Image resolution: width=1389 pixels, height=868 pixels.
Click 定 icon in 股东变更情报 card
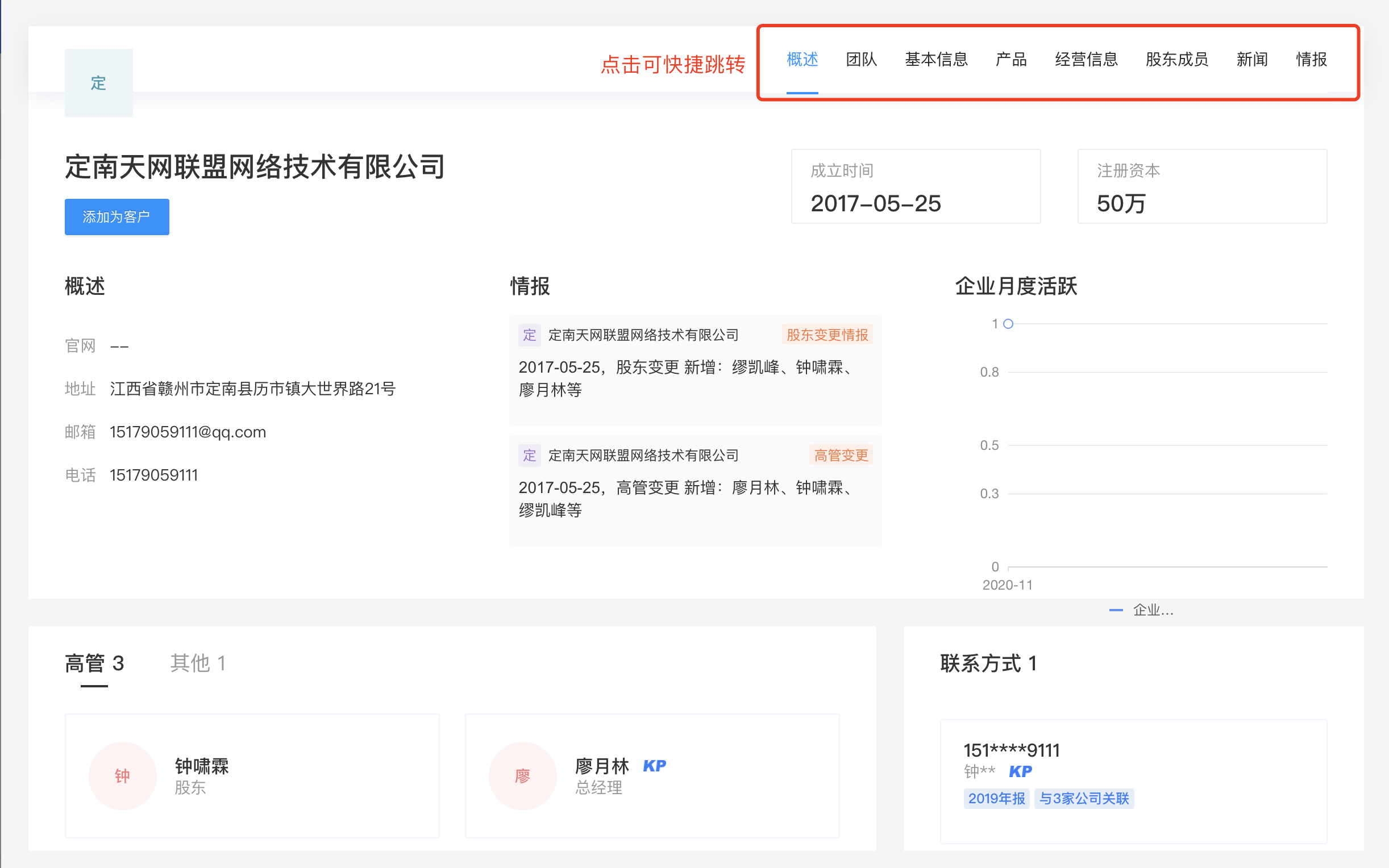pyautogui.click(x=529, y=335)
